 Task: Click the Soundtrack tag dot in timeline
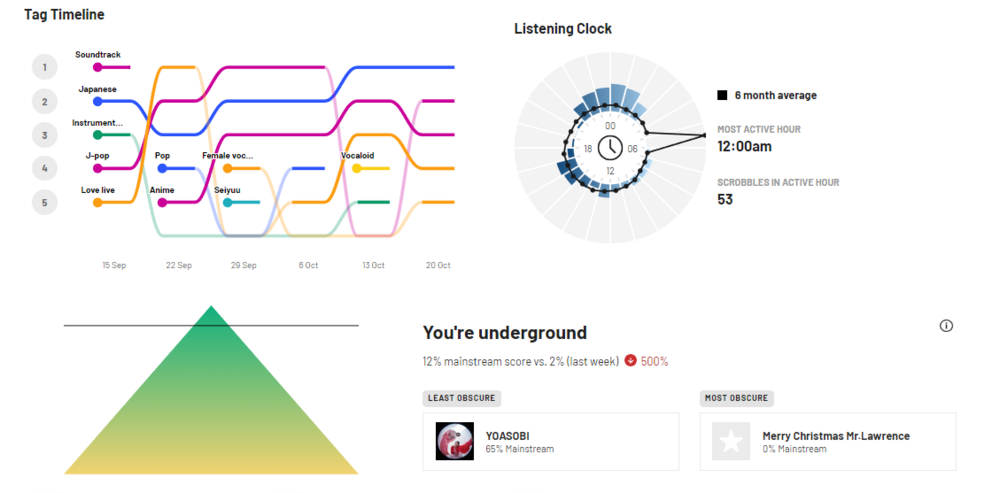click(97, 67)
